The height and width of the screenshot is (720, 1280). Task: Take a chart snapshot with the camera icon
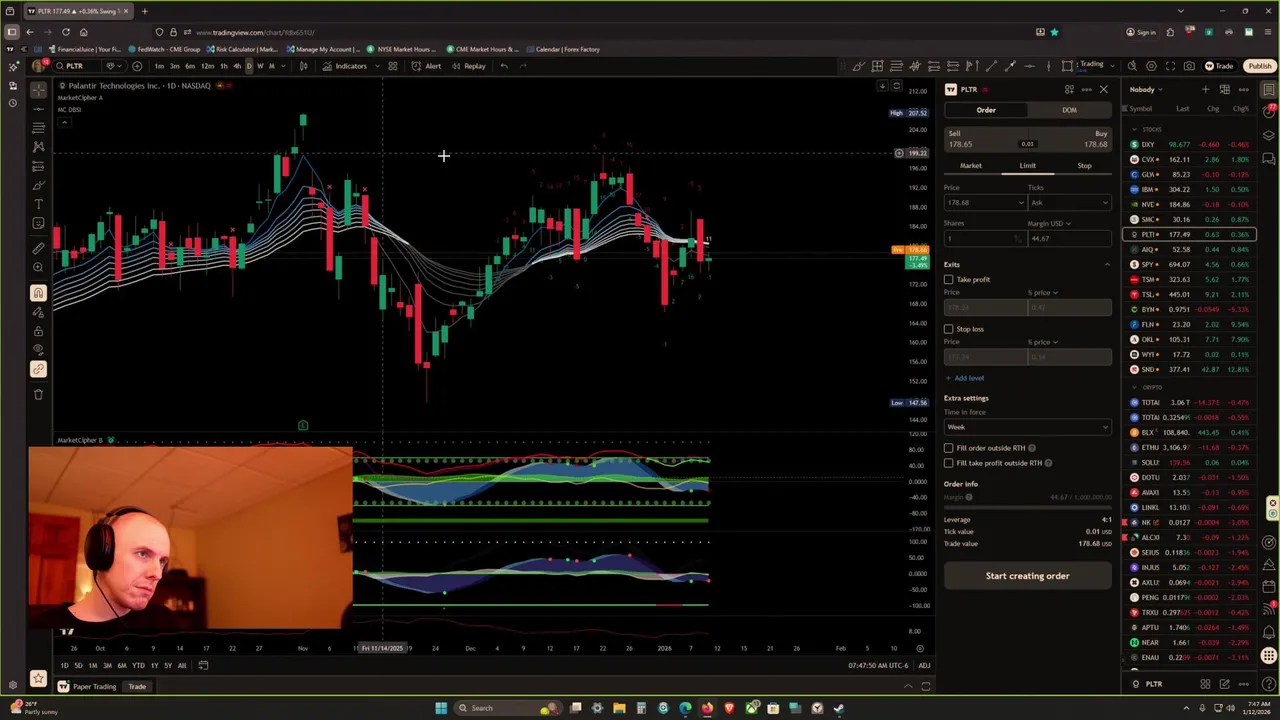click(x=1189, y=66)
